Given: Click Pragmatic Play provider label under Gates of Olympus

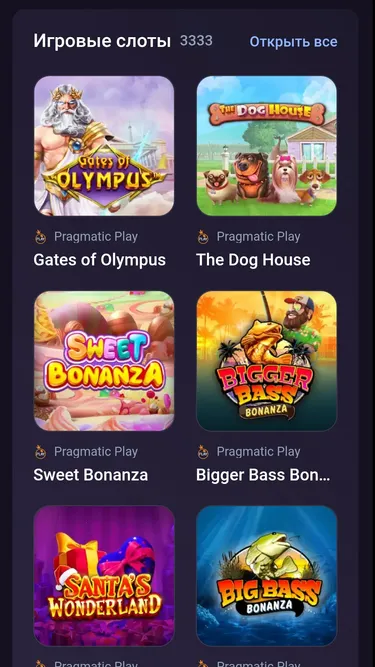Looking at the screenshot, I should [x=96, y=237].
